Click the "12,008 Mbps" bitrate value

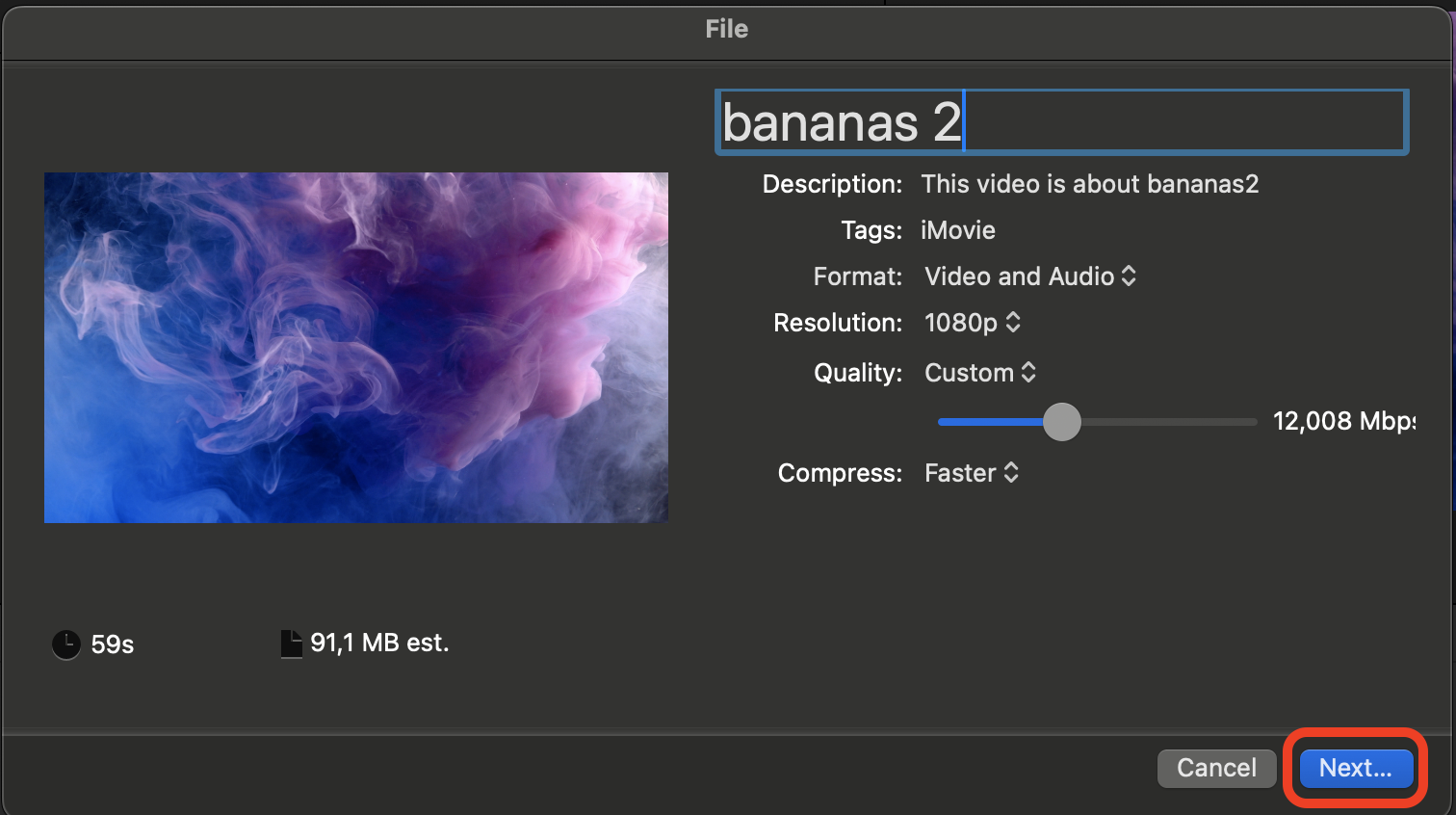point(1344,421)
